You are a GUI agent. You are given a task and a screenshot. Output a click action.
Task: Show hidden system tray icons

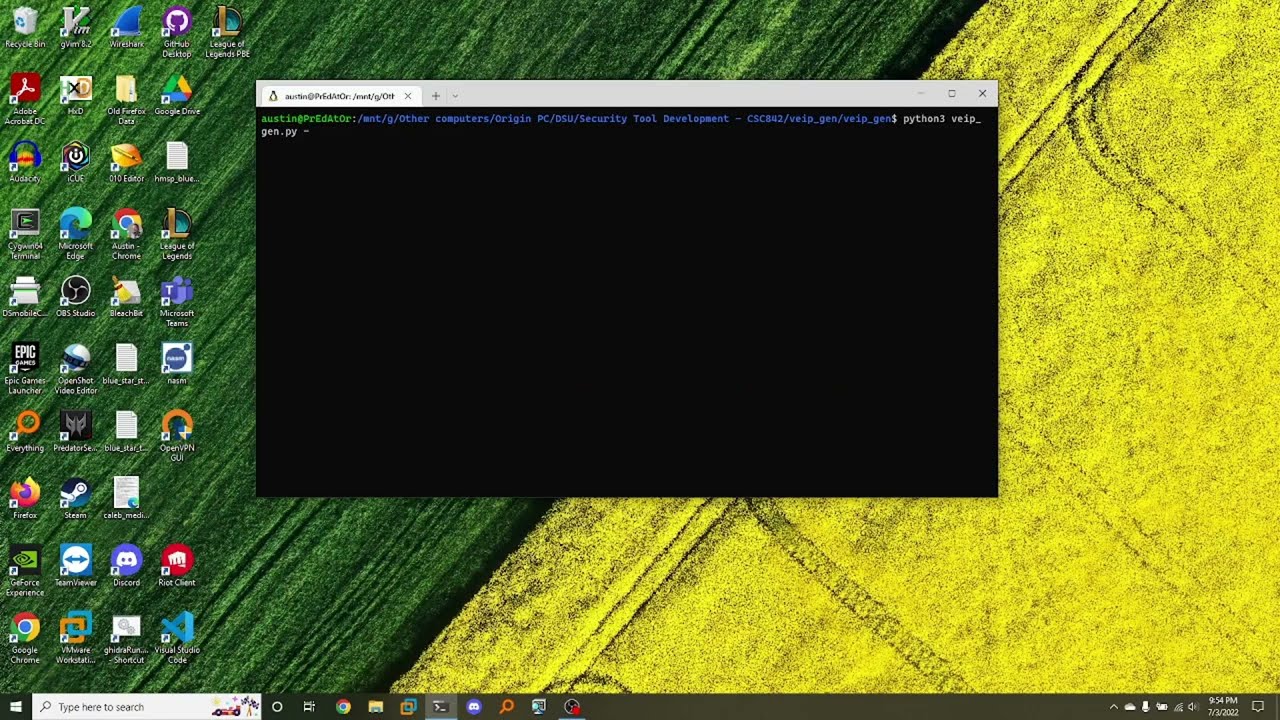1114,707
